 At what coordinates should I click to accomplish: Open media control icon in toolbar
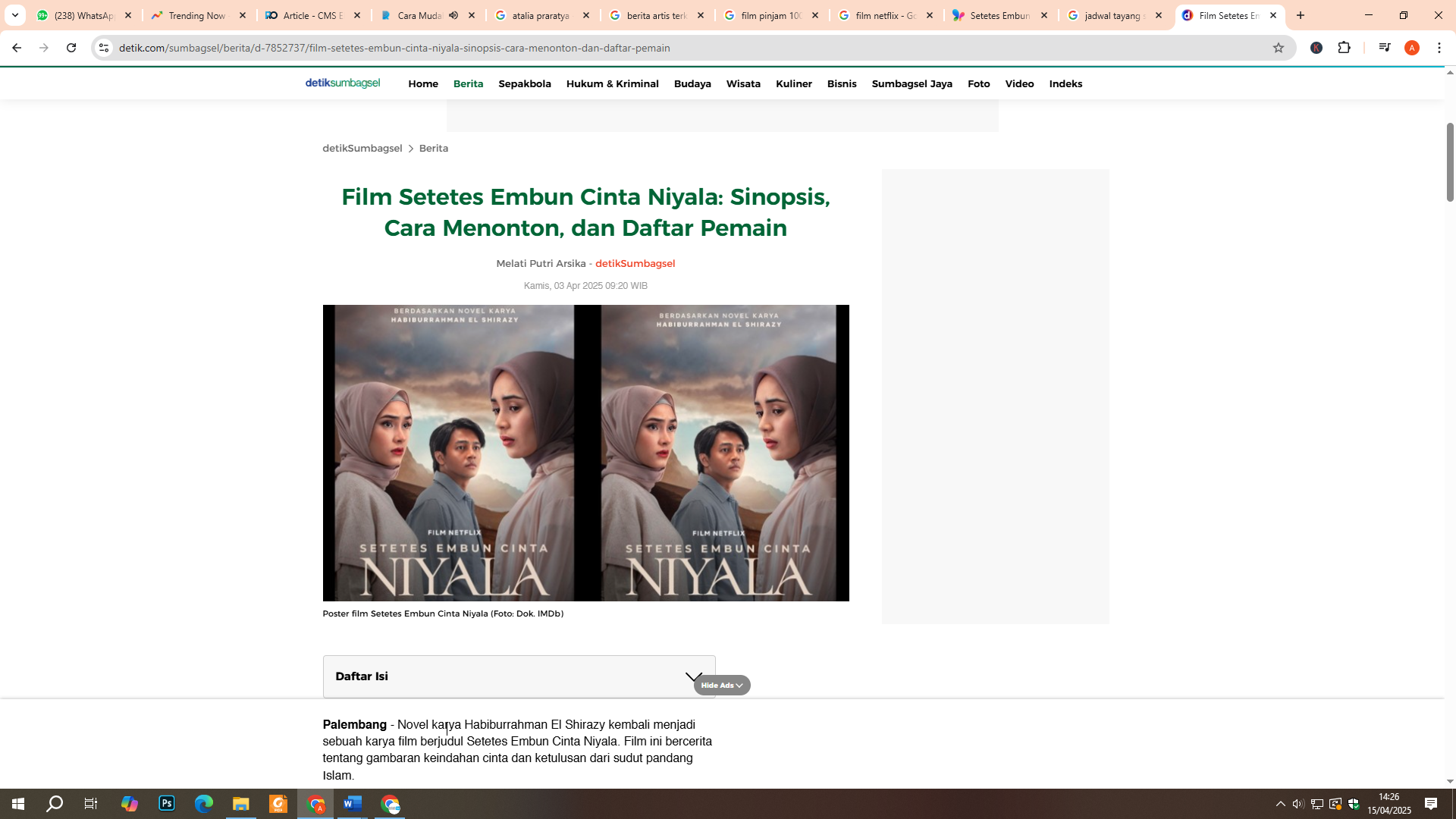tap(1385, 48)
